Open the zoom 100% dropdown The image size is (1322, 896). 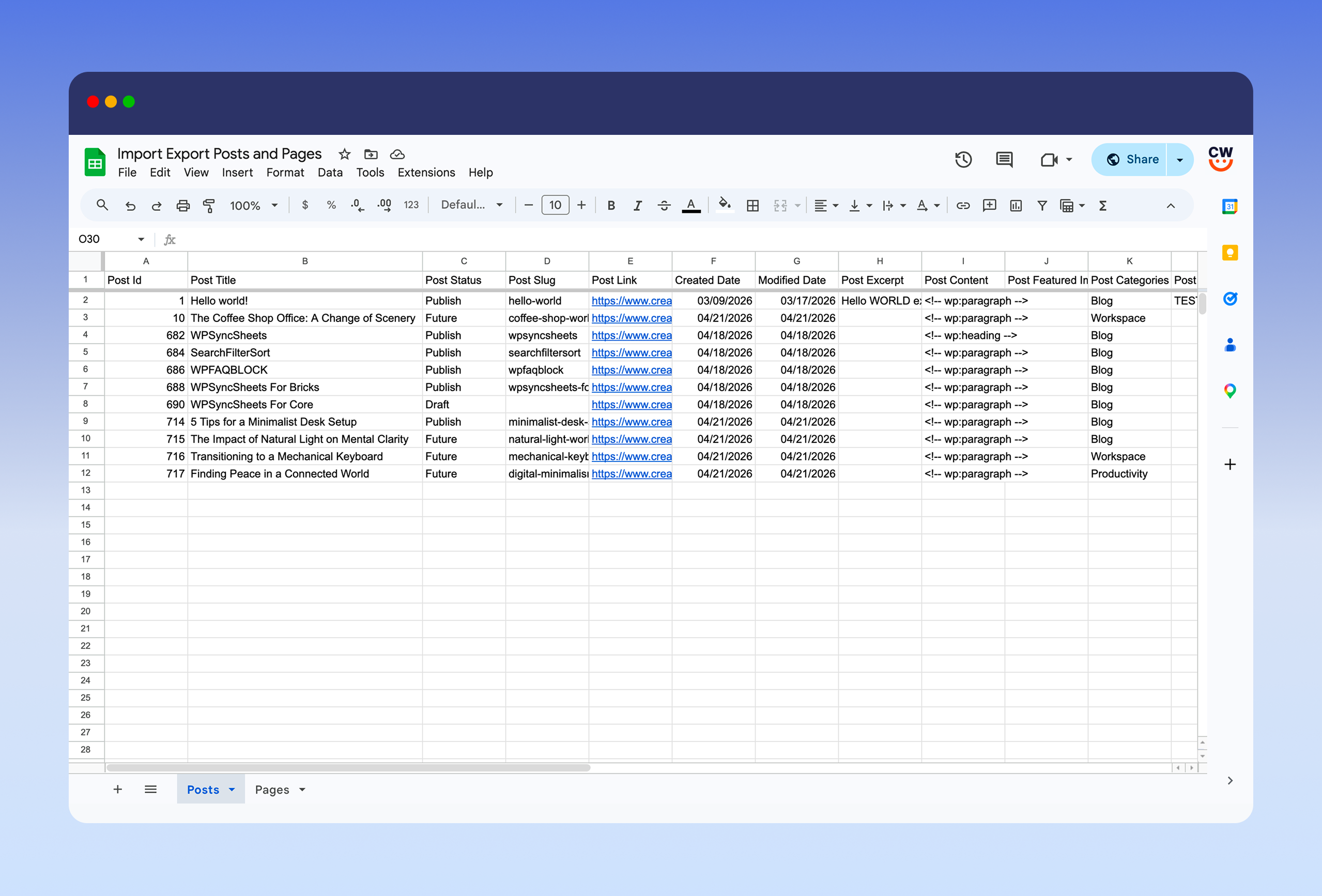[x=254, y=205]
